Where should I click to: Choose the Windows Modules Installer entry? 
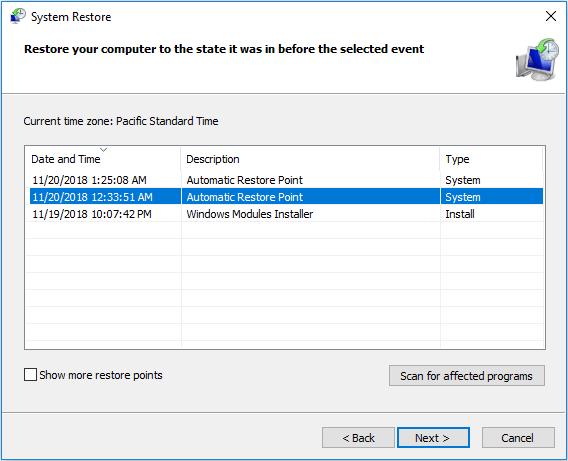pyautogui.click(x=250, y=214)
